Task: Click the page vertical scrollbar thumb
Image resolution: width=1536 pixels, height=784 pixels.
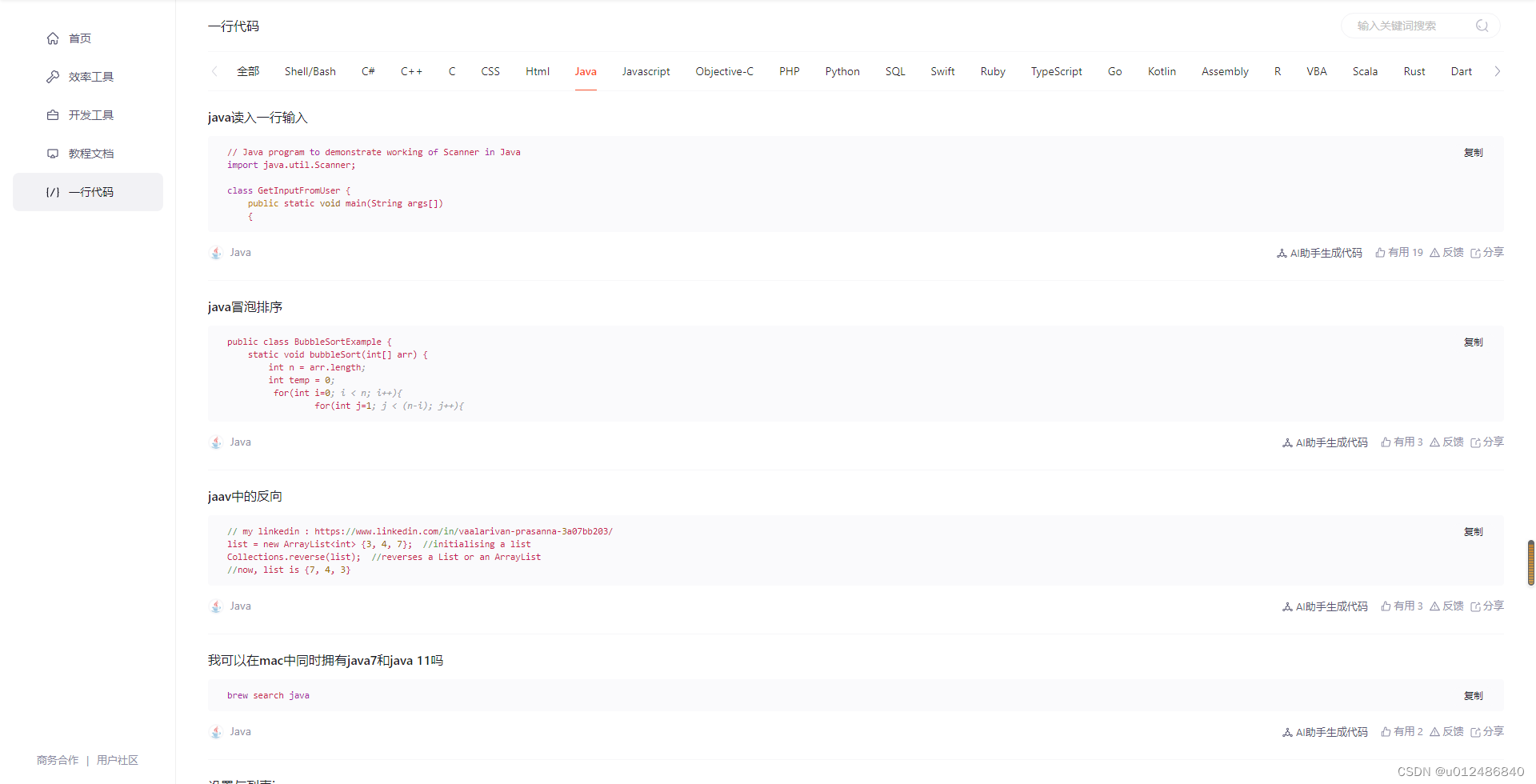Action: [1531, 563]
